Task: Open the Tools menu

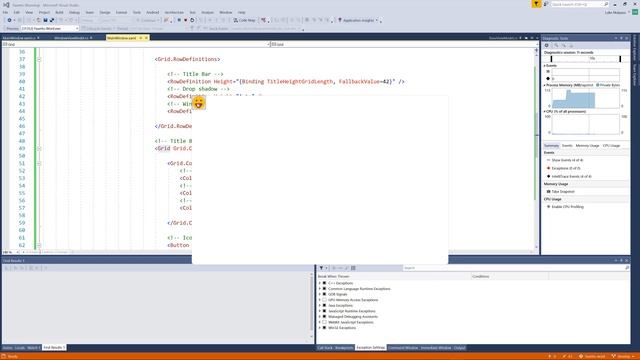Action: point(137,12)
